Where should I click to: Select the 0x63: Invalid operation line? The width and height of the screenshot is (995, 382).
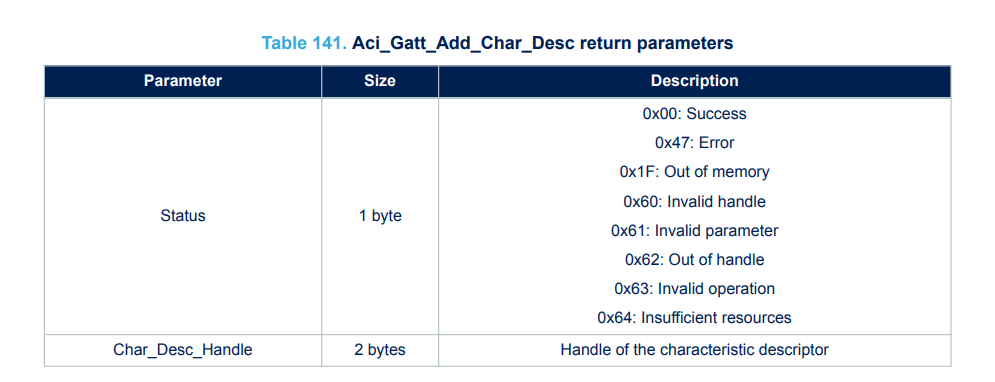[x=694, y=289]
